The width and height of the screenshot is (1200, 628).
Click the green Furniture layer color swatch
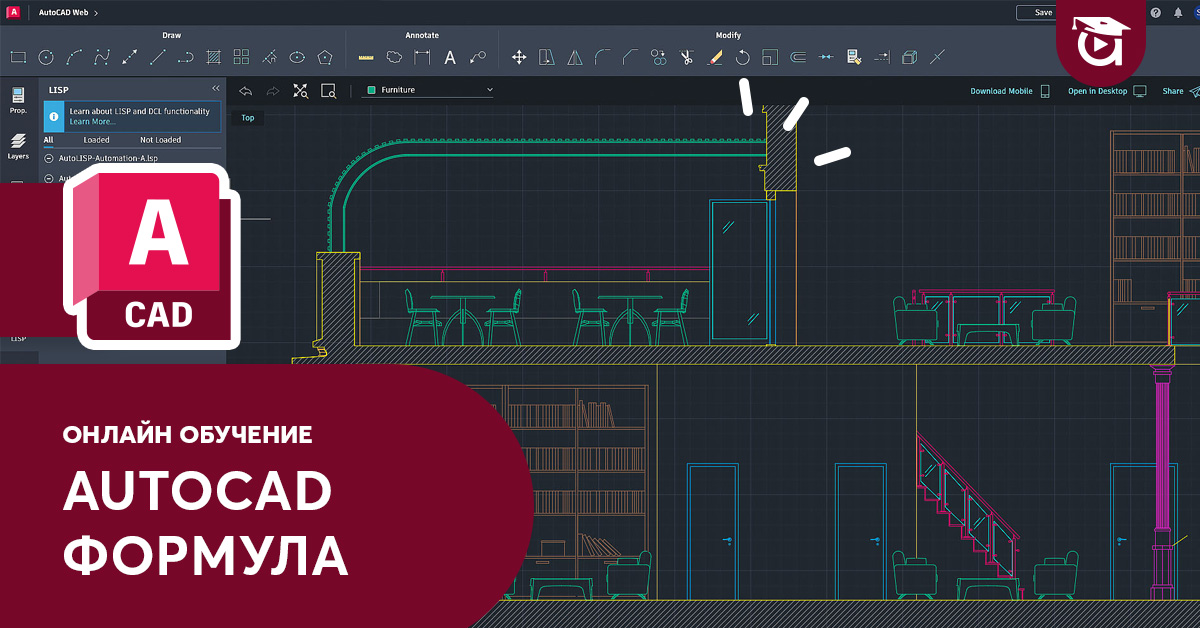(372, 89)
